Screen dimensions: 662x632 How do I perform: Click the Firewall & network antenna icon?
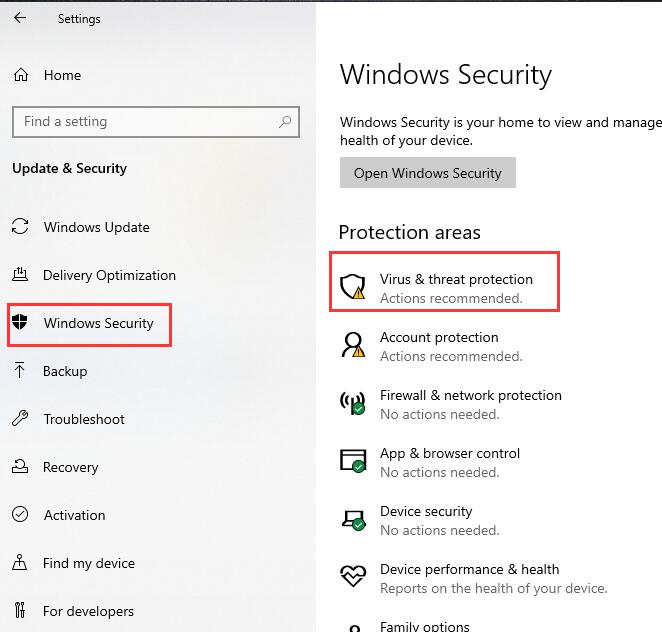point(353,403)
